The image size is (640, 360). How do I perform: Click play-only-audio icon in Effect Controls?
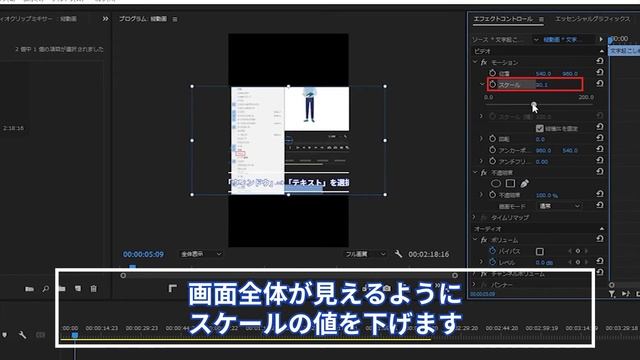pos(626,293)
